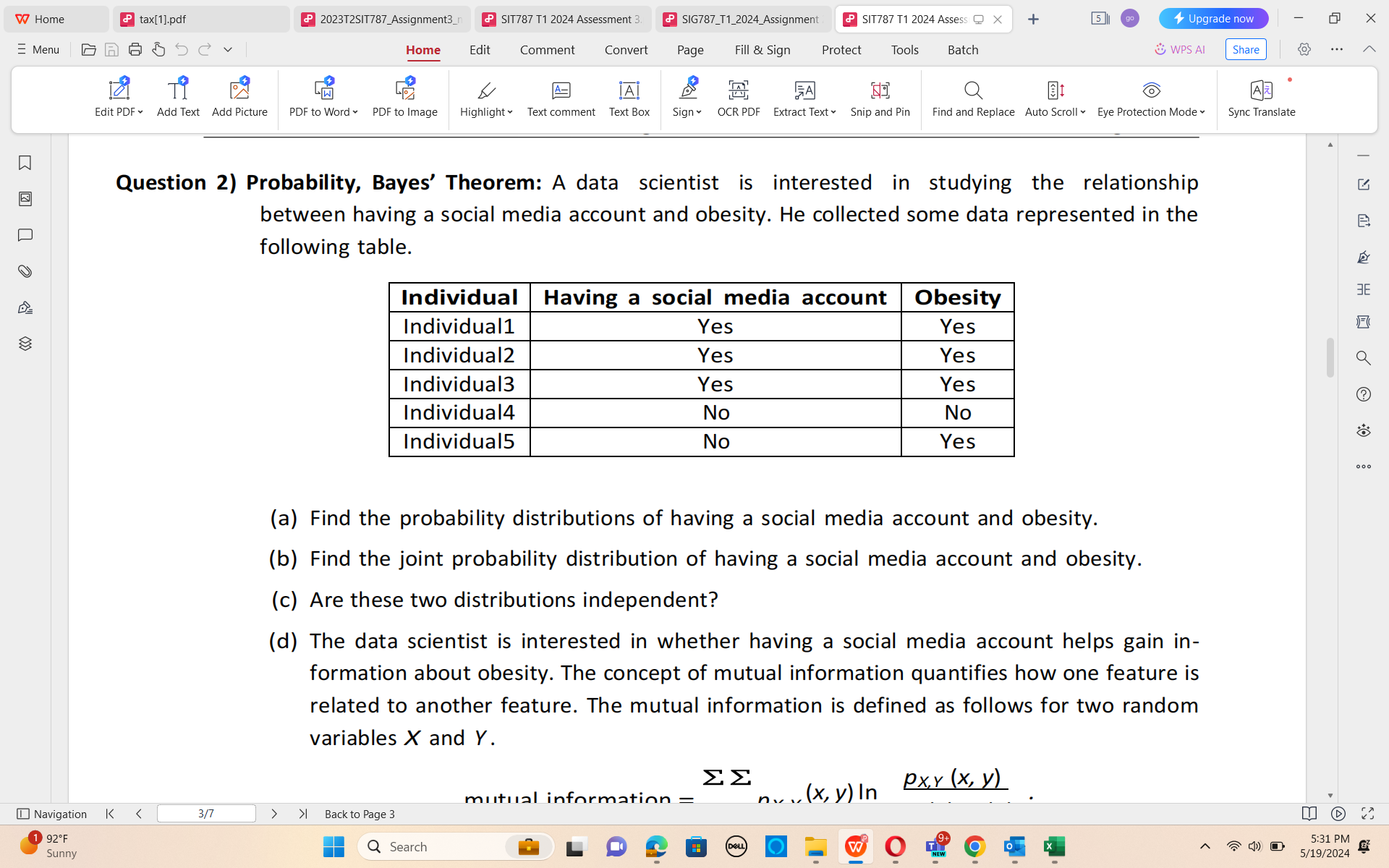This screenshot has width=1389, height=868.
Task: Open the OCR PDF tool
Action: tap(737, 98)
